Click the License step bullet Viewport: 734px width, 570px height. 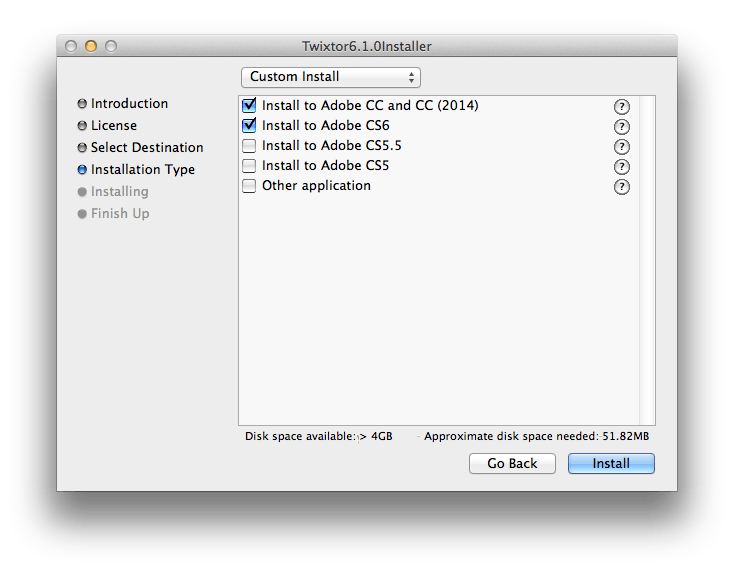[82, 125]
